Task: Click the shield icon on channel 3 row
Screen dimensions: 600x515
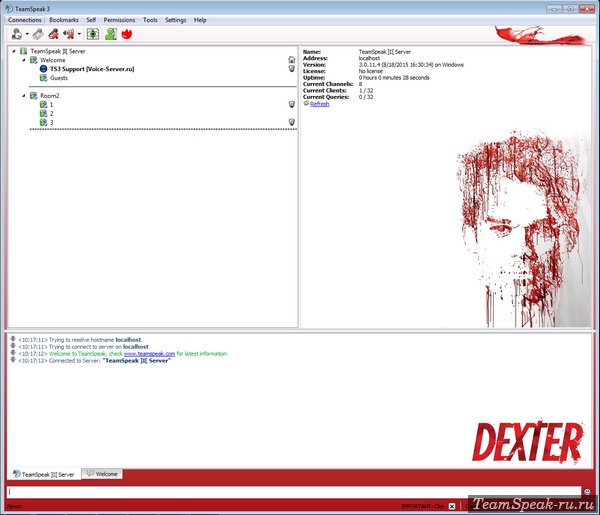Action: [292, 122]
